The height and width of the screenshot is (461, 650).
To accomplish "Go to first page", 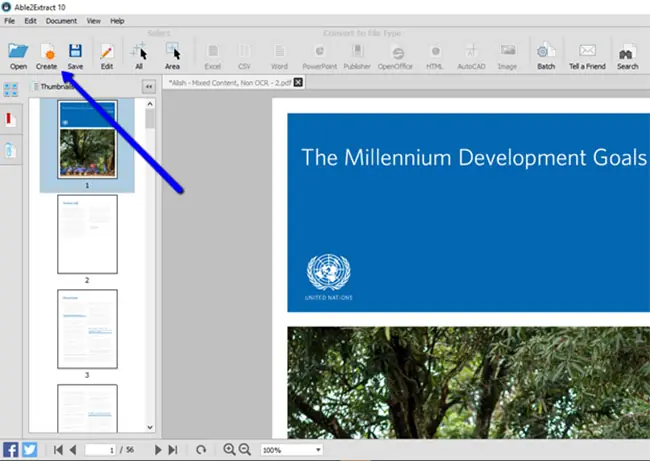I will (58, 450).
